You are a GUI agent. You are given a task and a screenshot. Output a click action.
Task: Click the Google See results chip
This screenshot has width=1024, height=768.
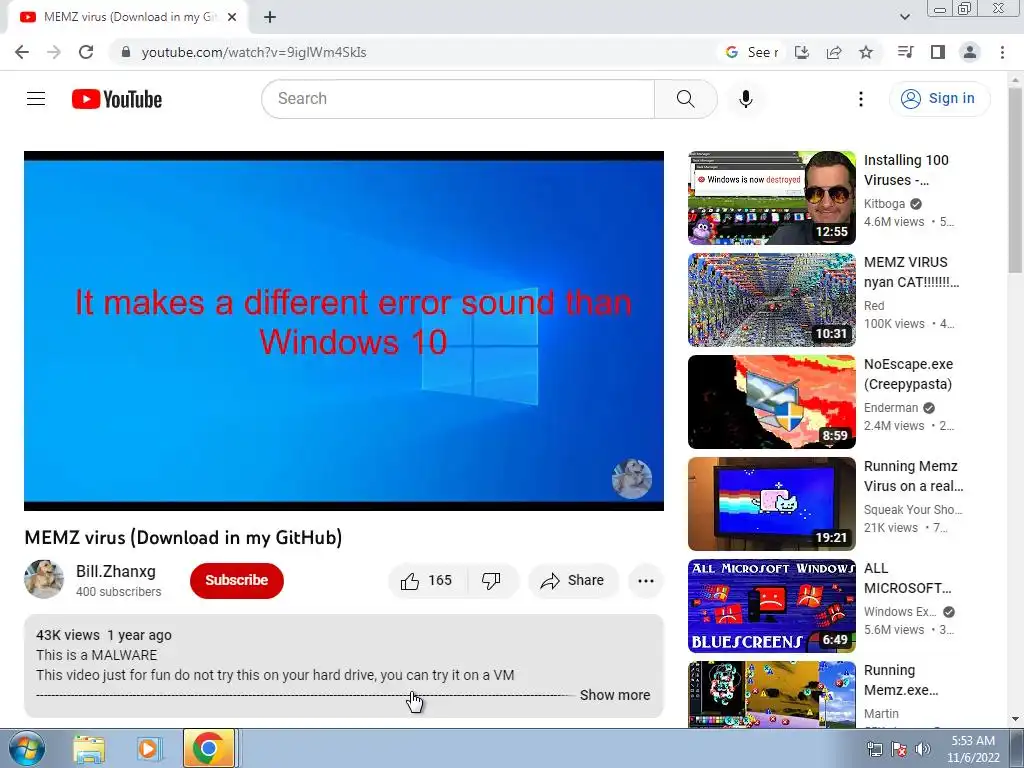coord(751,52)
